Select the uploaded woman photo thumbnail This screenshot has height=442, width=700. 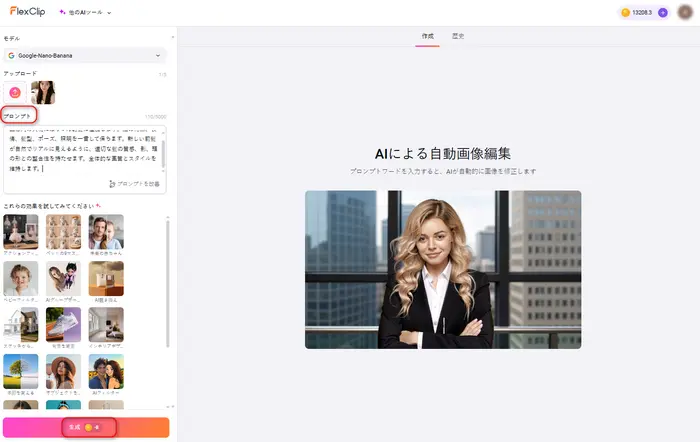(x=43, y=93)
